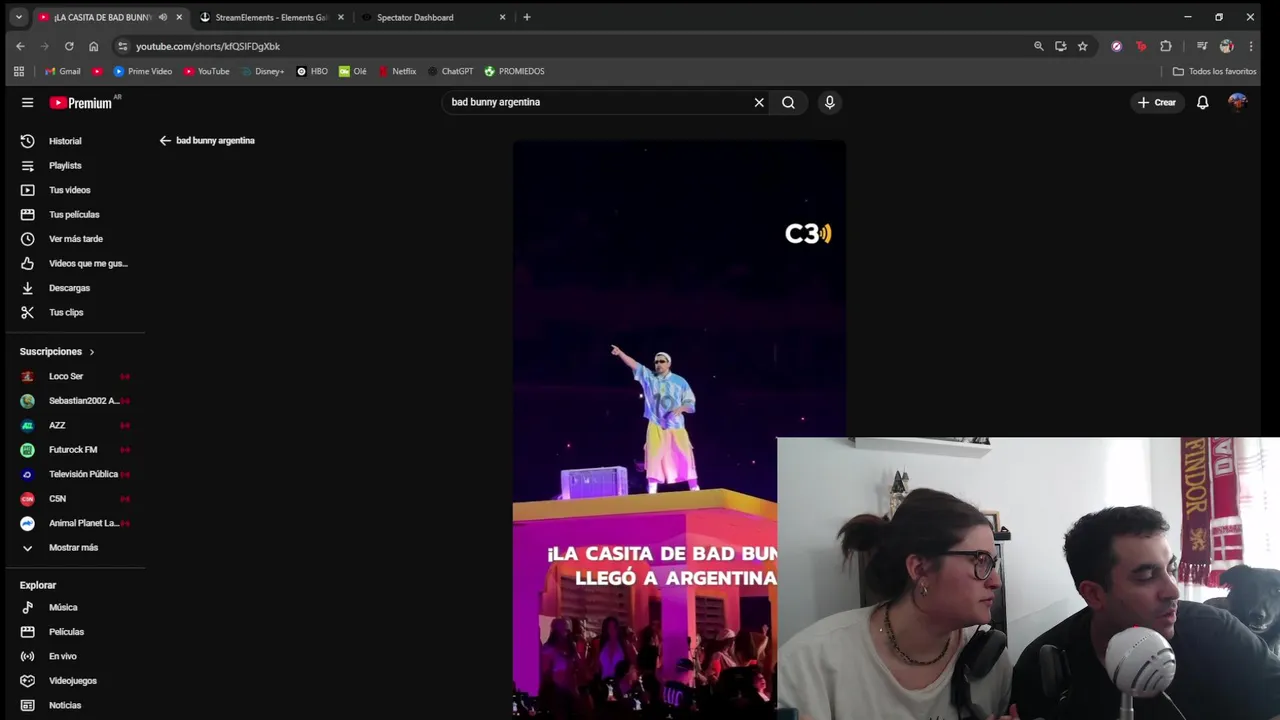Open the Gmail bookmark
The width and height of the screenshot is (1280, 720).
(62, 71)
